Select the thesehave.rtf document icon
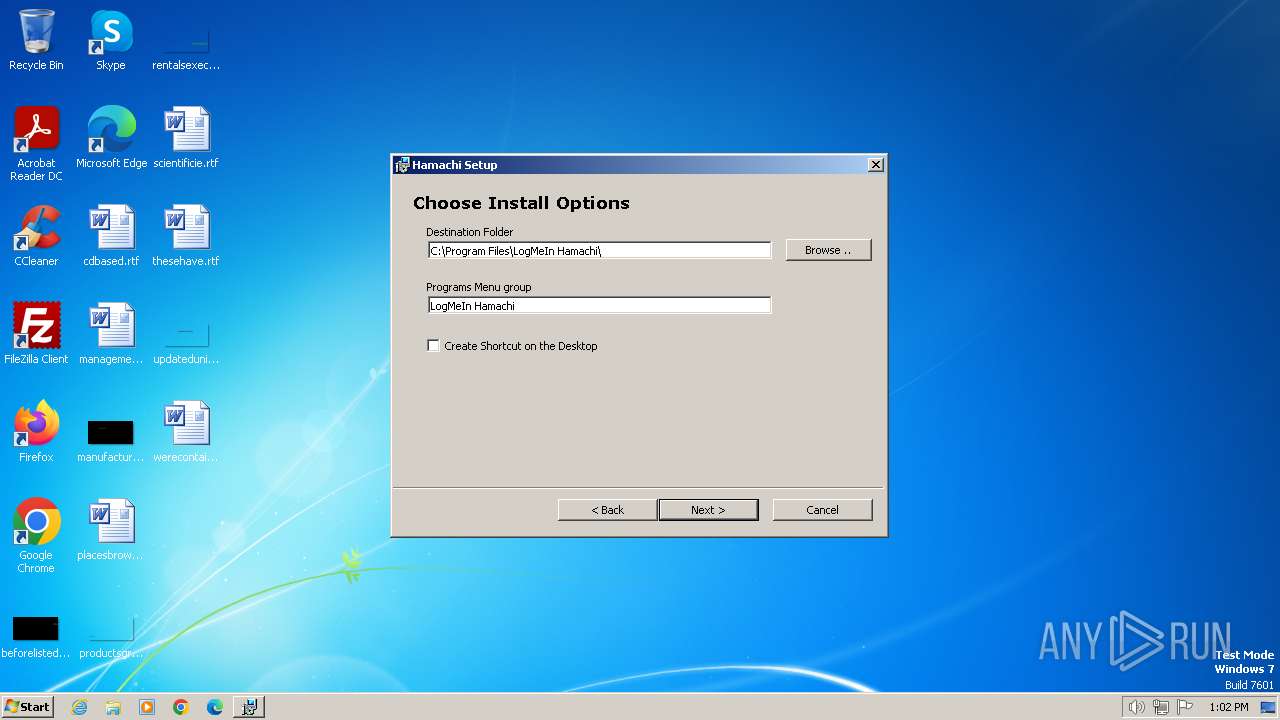The height and width of the screenshot is (720, 1280). (x=186, y=236)
